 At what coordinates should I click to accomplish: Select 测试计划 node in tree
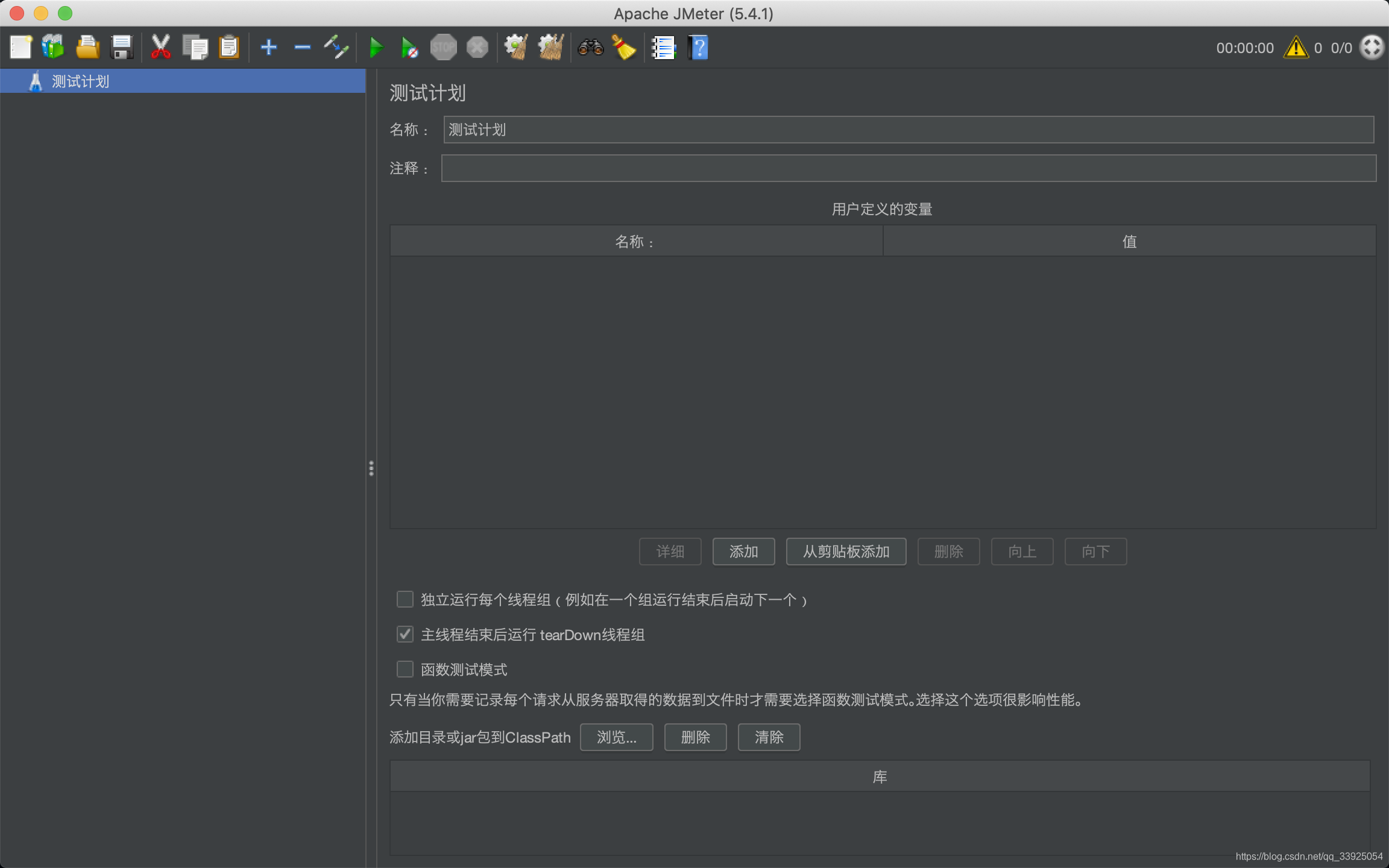pos(80,81)
